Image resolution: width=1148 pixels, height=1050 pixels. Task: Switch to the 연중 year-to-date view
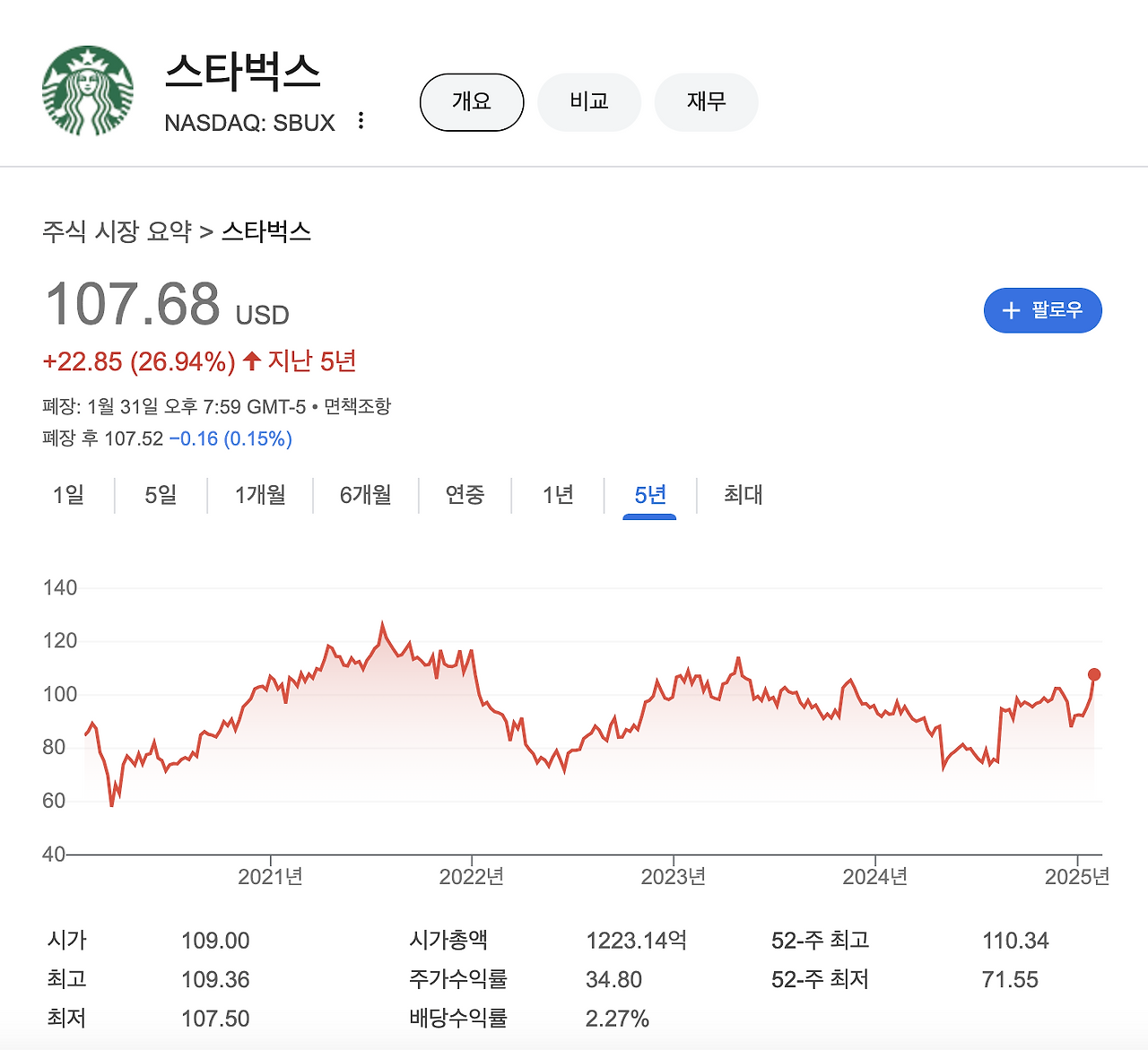click(465, 495)
